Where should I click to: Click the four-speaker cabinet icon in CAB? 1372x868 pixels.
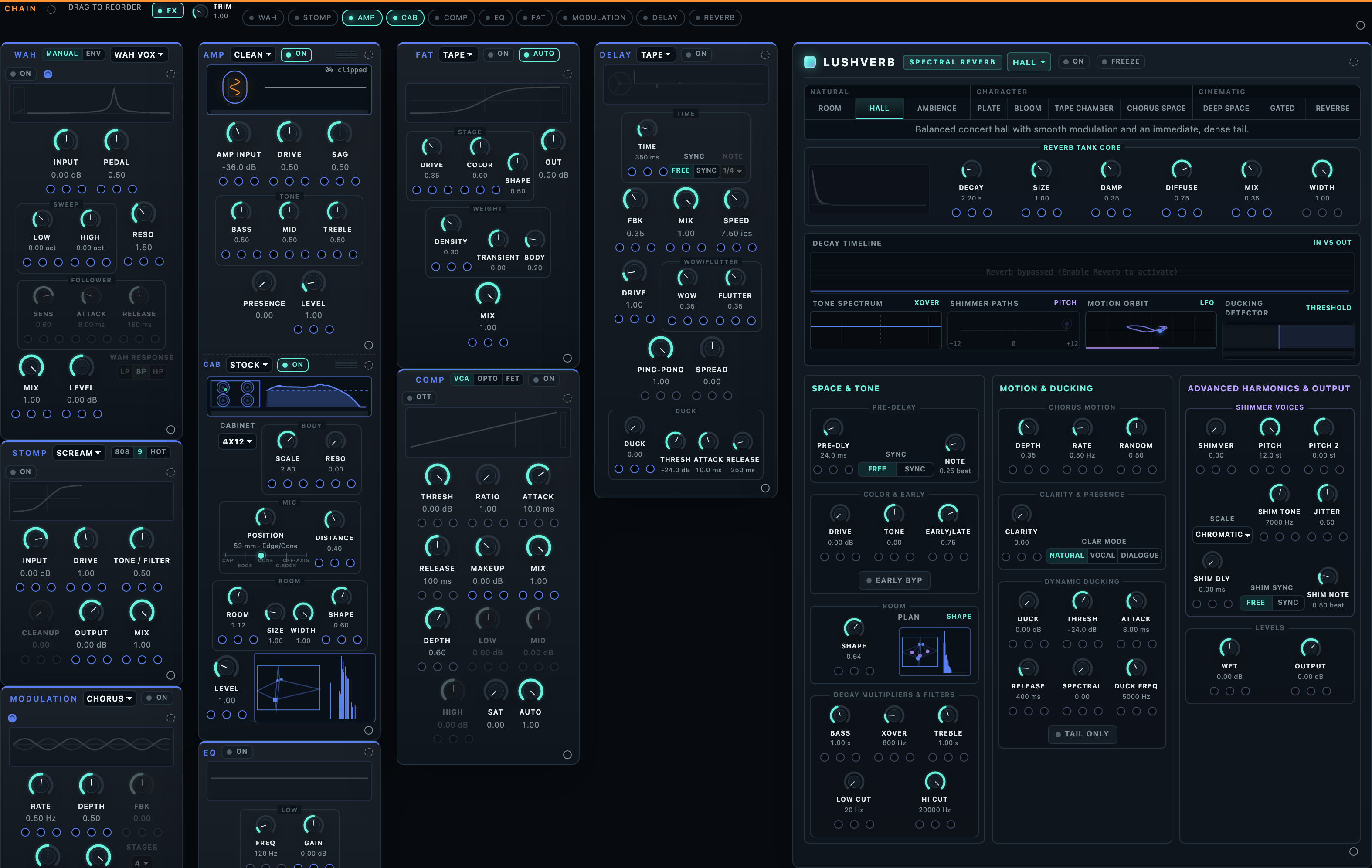(235, 393)
